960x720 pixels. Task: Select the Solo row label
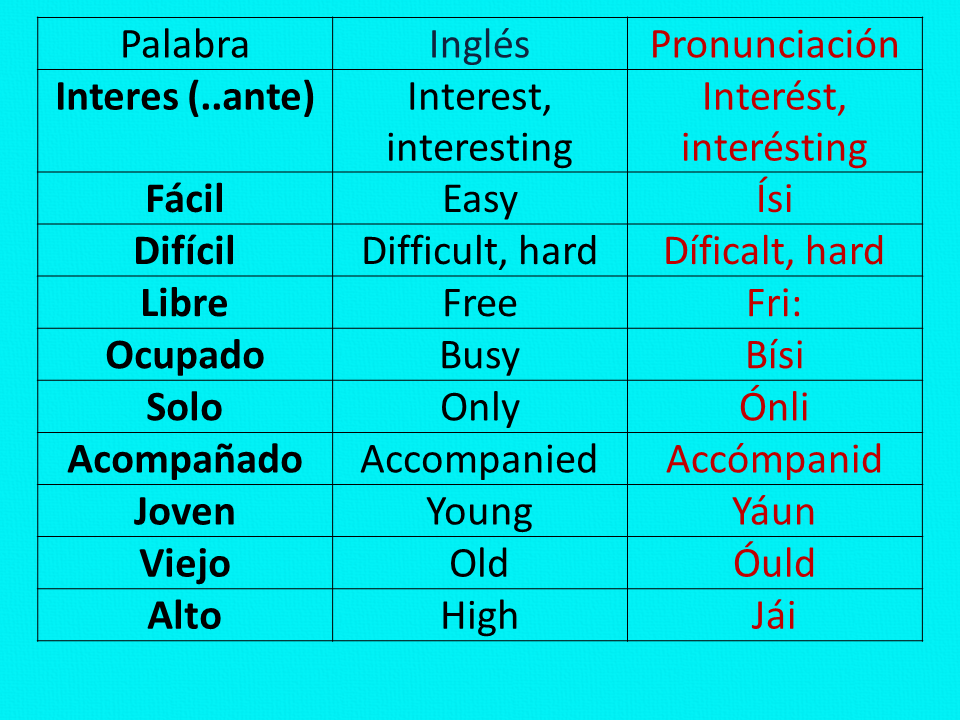point(185,407)
